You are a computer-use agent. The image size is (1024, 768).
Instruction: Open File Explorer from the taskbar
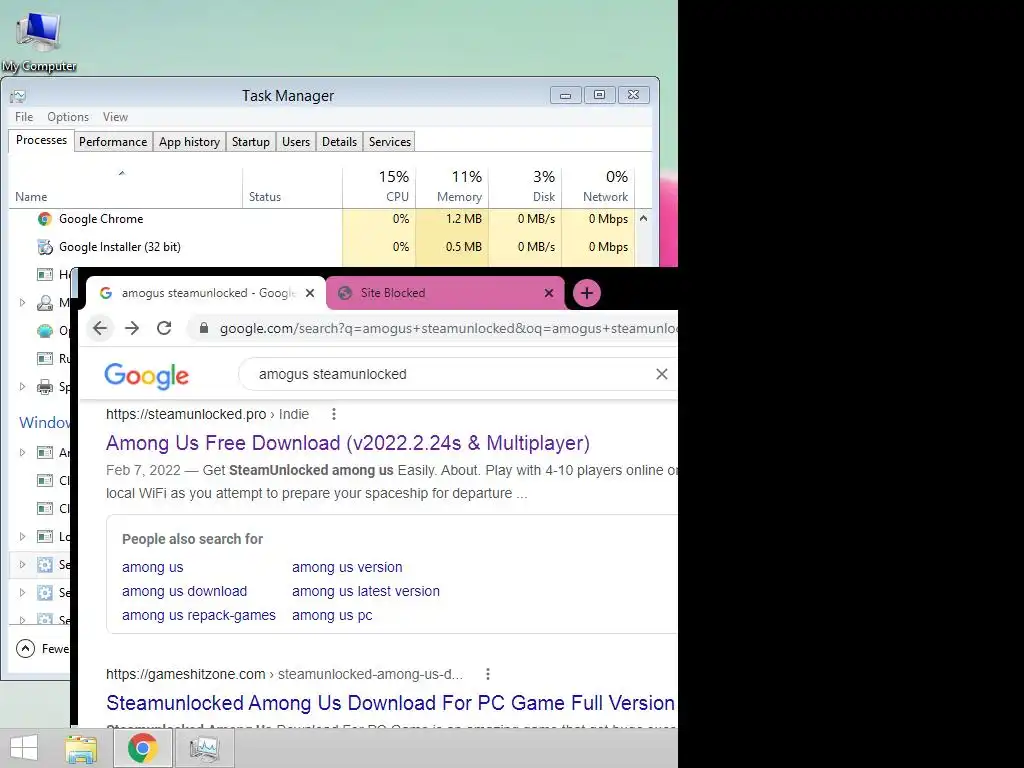tap(81, 748)
